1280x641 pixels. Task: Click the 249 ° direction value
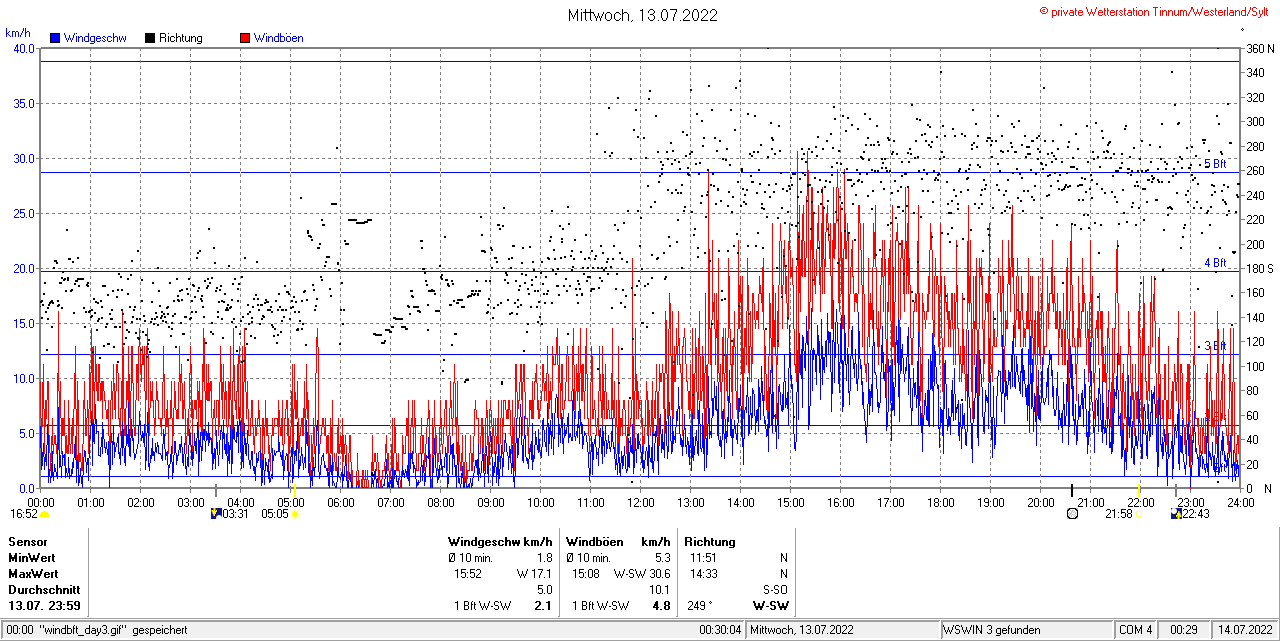[700, 605]
